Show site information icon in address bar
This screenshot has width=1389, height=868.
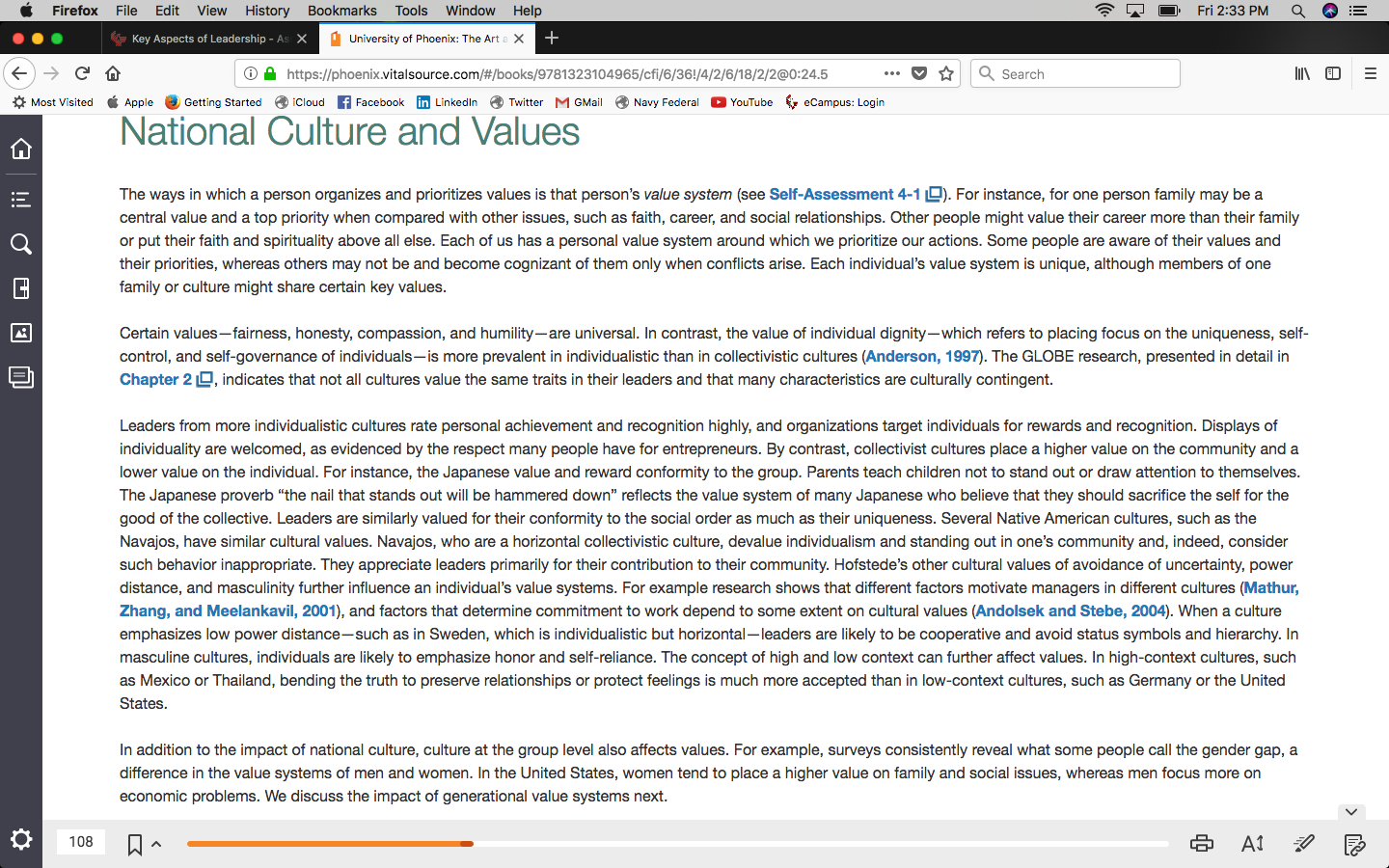click(x=251, y=73)
